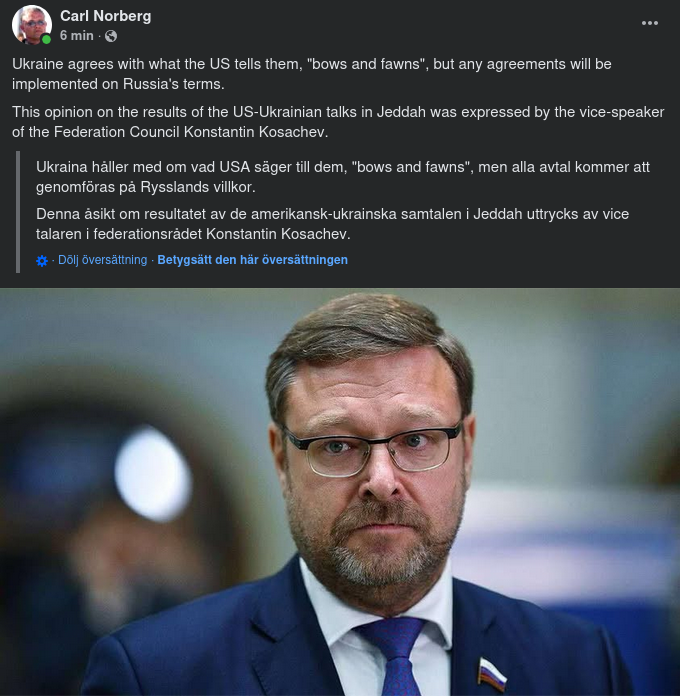Click the globe public audience icon
This screenshot has height=696, width=680.
pyautogui.click(x=110, y=36)
